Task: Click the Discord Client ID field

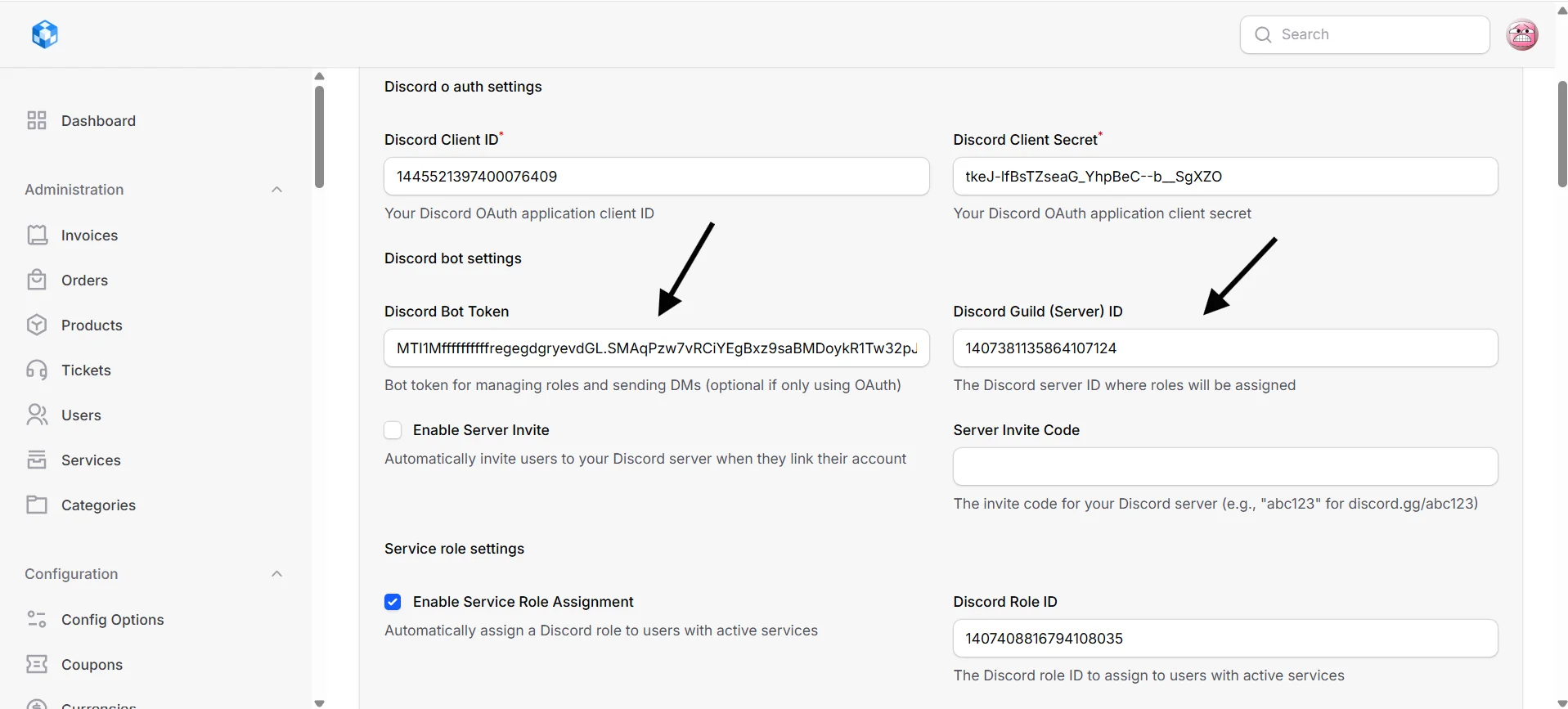Action: (x=656, y=177)
